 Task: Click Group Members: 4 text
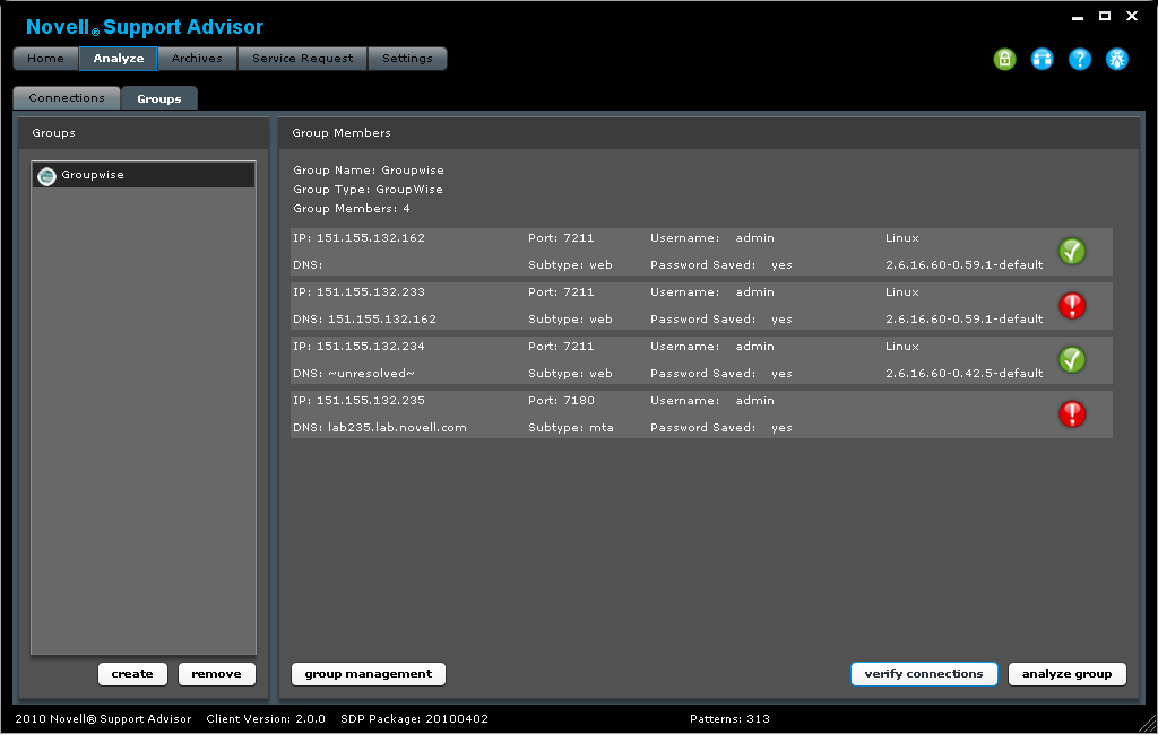[x=352, y=209]
